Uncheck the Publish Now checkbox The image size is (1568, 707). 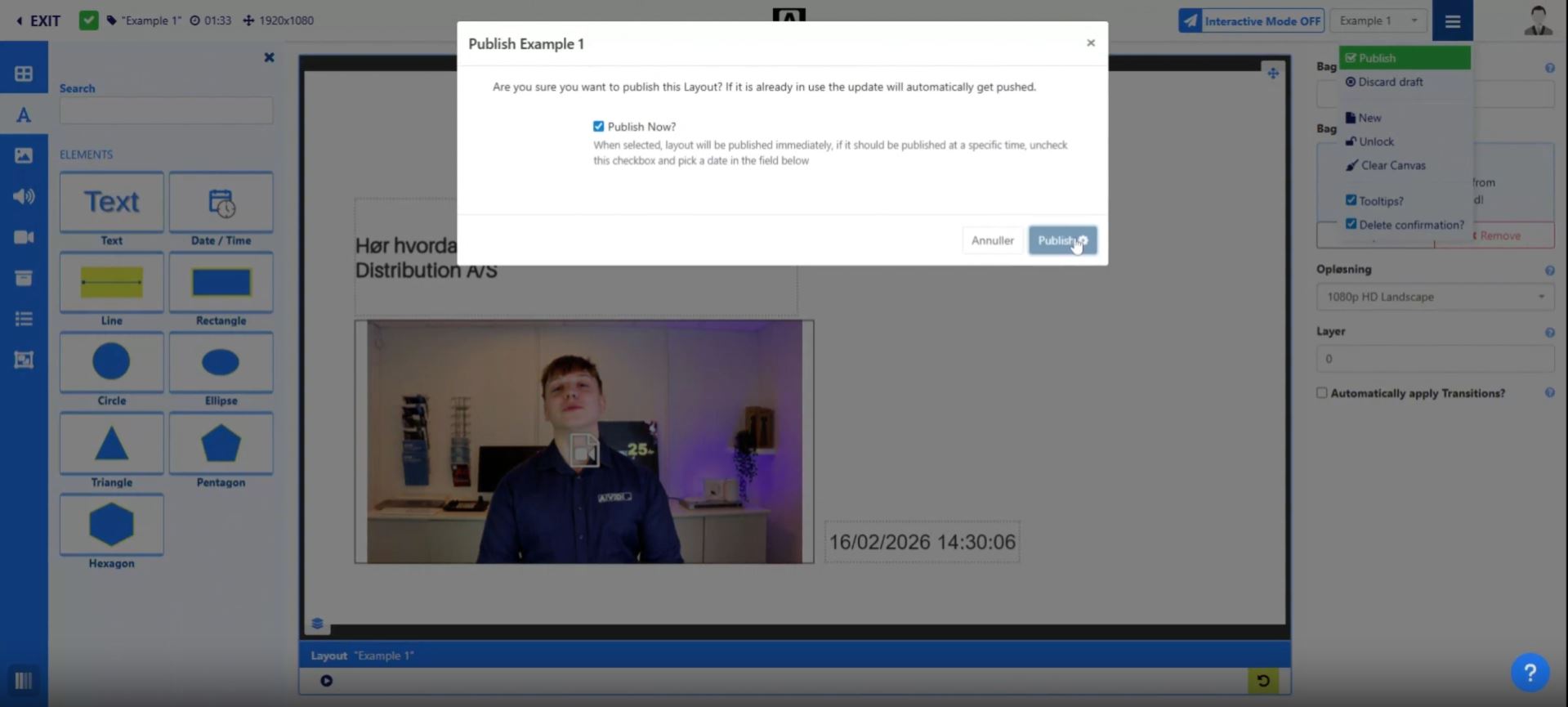coord(598,127)
